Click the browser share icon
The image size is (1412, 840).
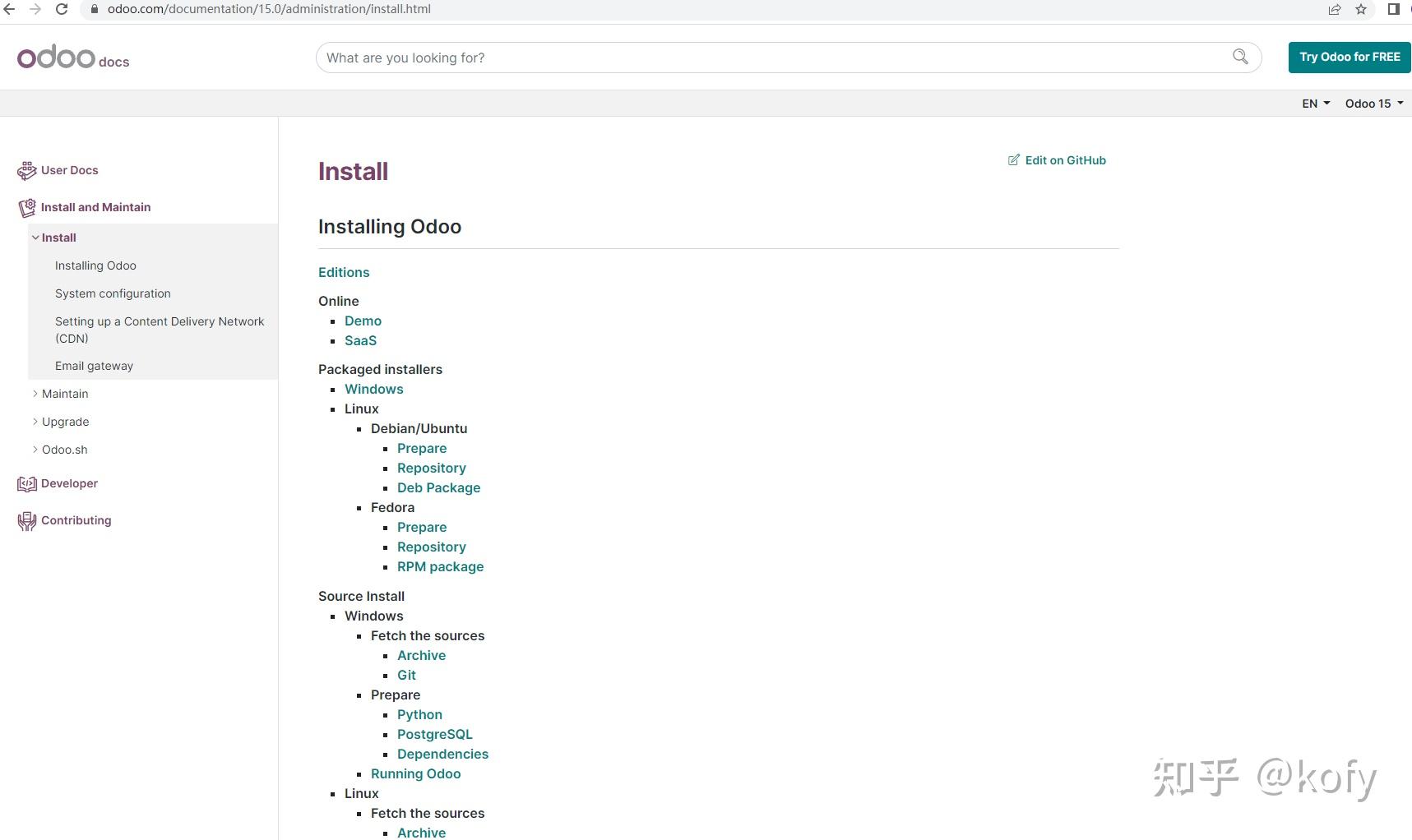tap(1334, 10)
